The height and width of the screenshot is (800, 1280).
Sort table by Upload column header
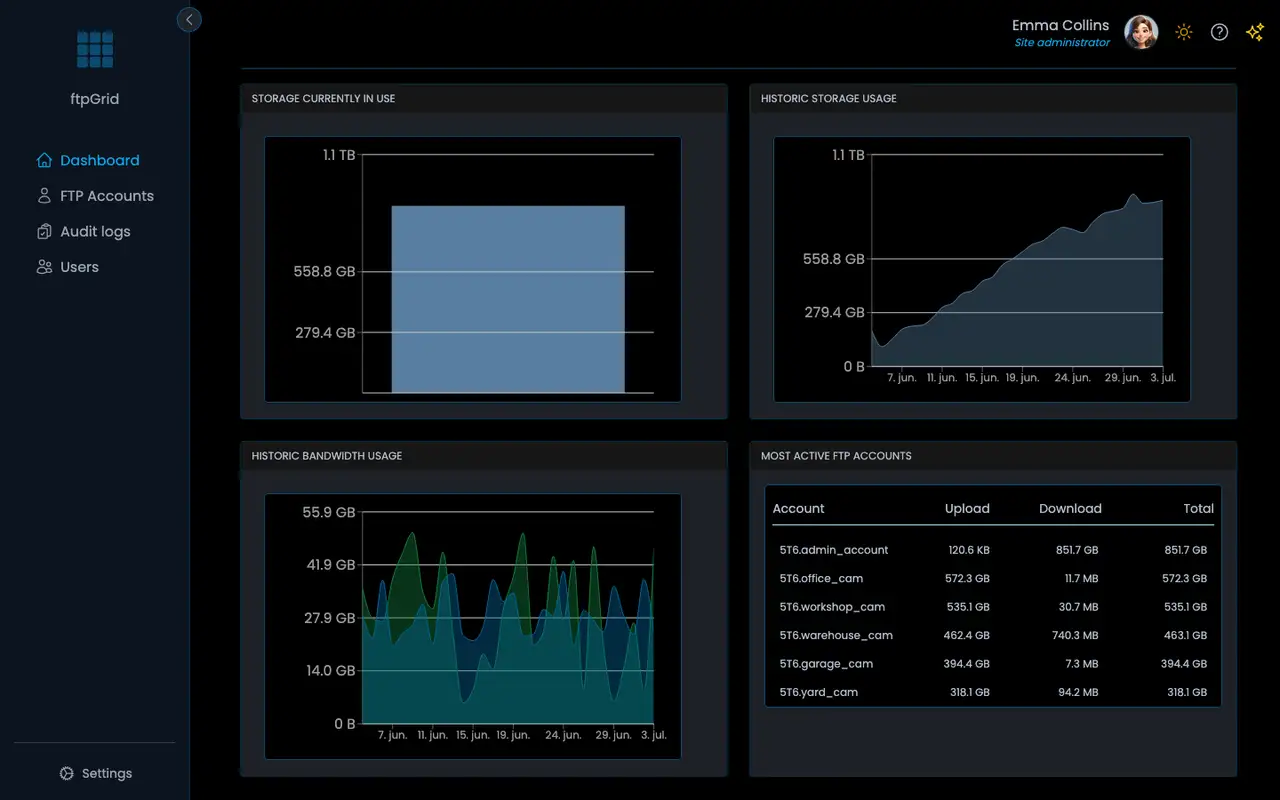(966, 508)
